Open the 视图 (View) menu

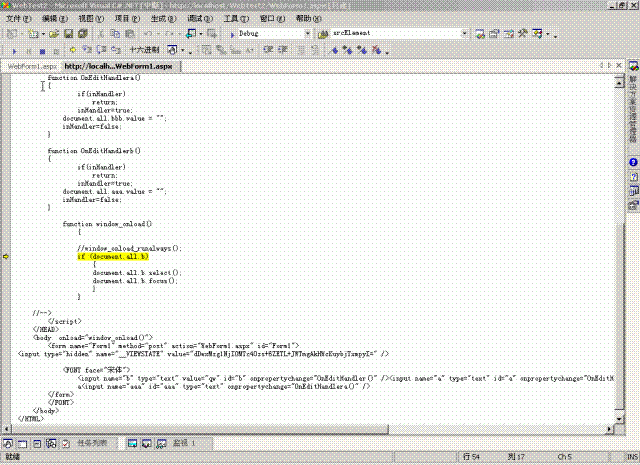[x=91, y=18]
